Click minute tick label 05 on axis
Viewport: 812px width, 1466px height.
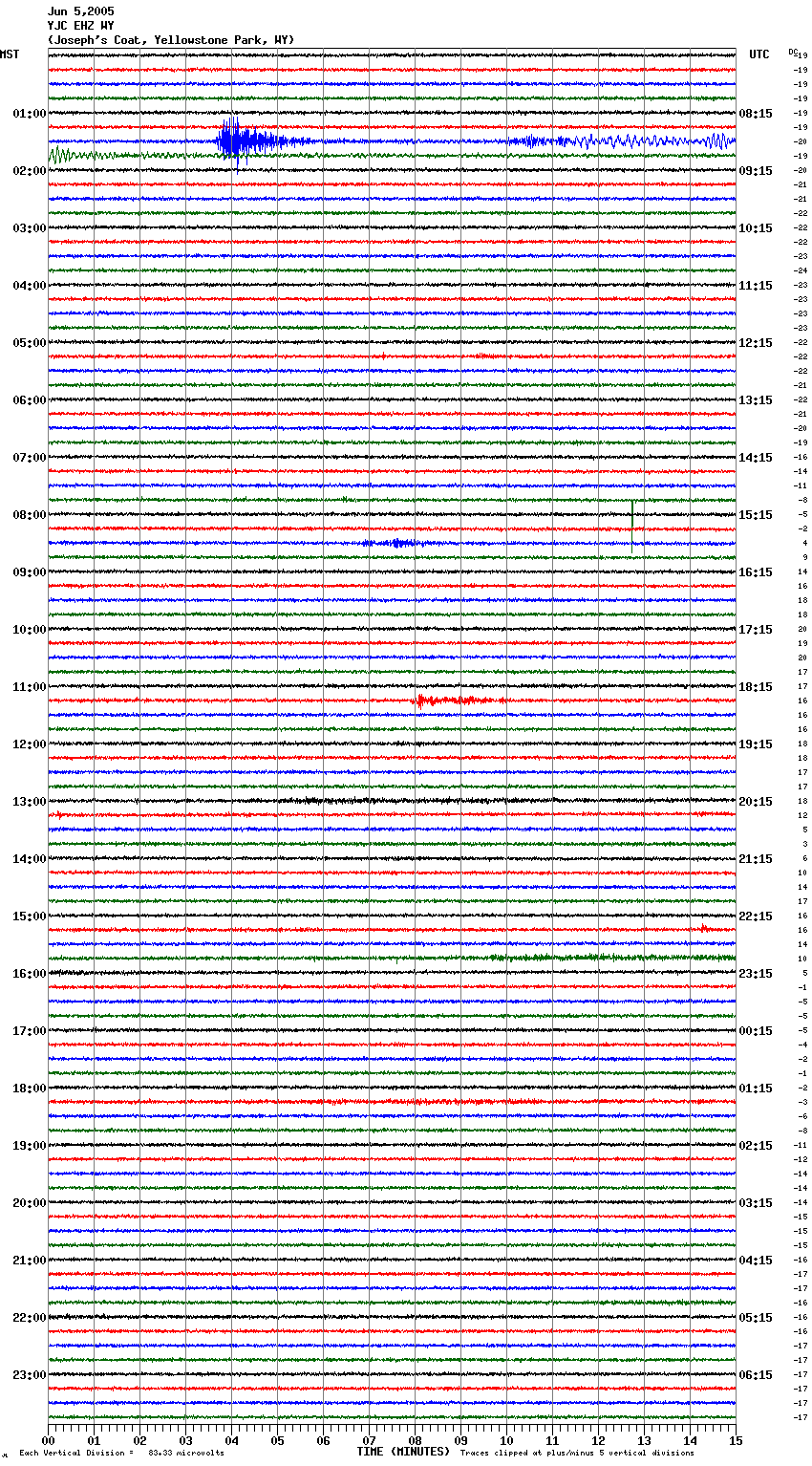click(x=277, y=1440)
